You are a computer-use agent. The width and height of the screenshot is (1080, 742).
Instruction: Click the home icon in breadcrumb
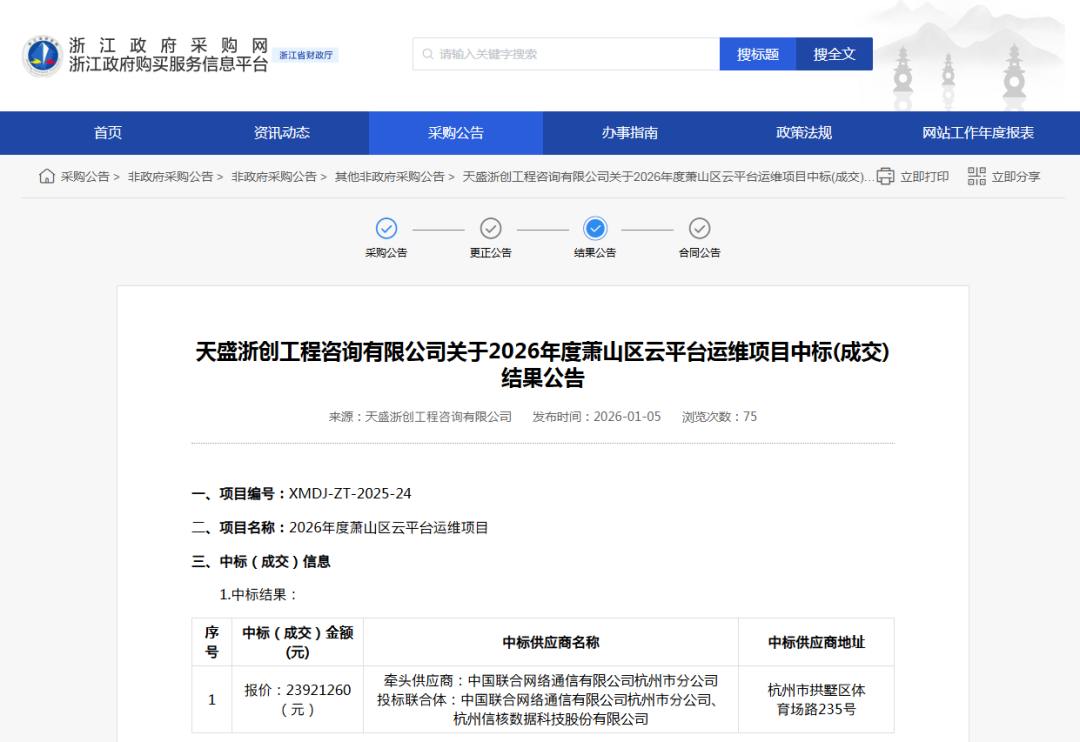tap(47, 176)
